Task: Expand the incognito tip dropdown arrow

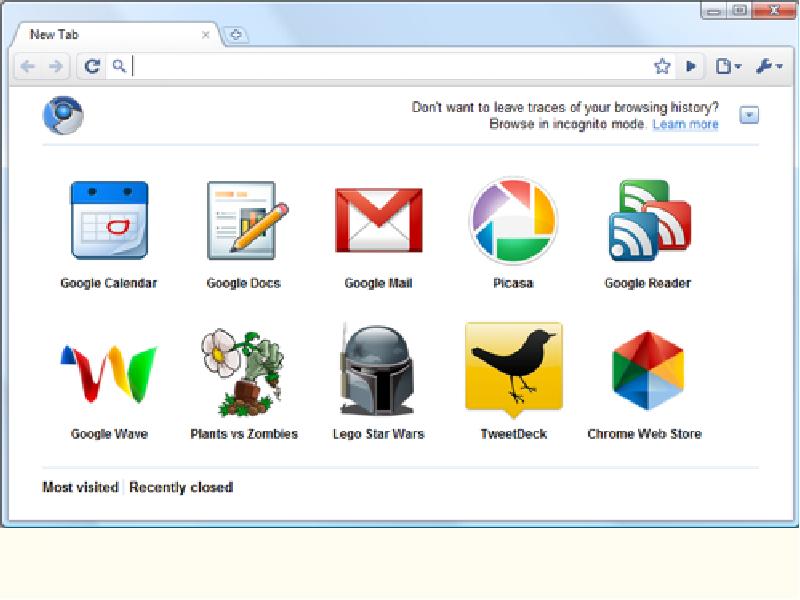Action: (749, 115)
